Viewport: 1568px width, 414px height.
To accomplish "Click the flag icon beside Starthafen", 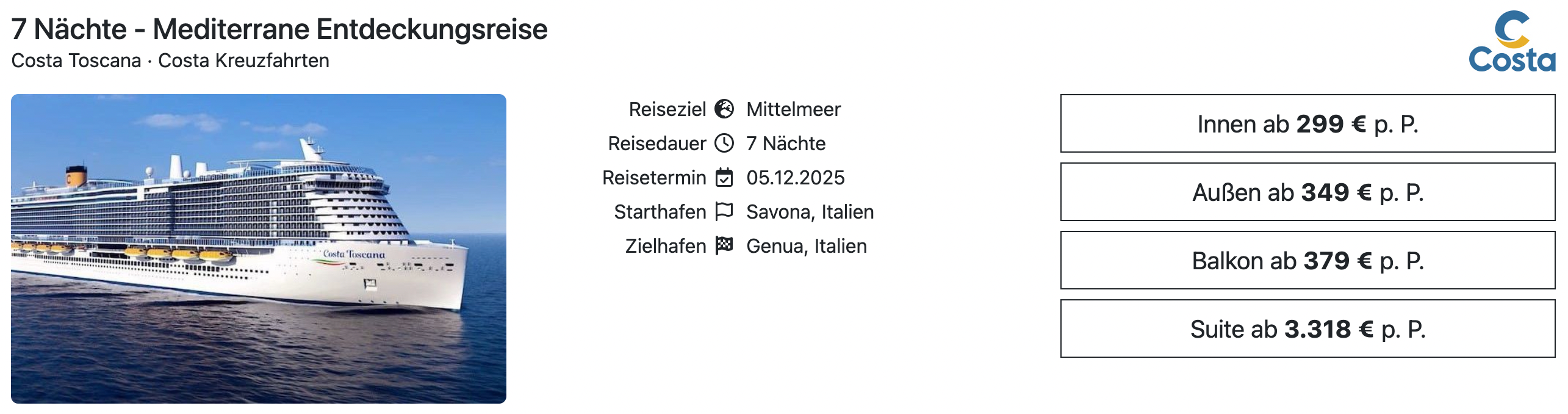I will (724, 211).
